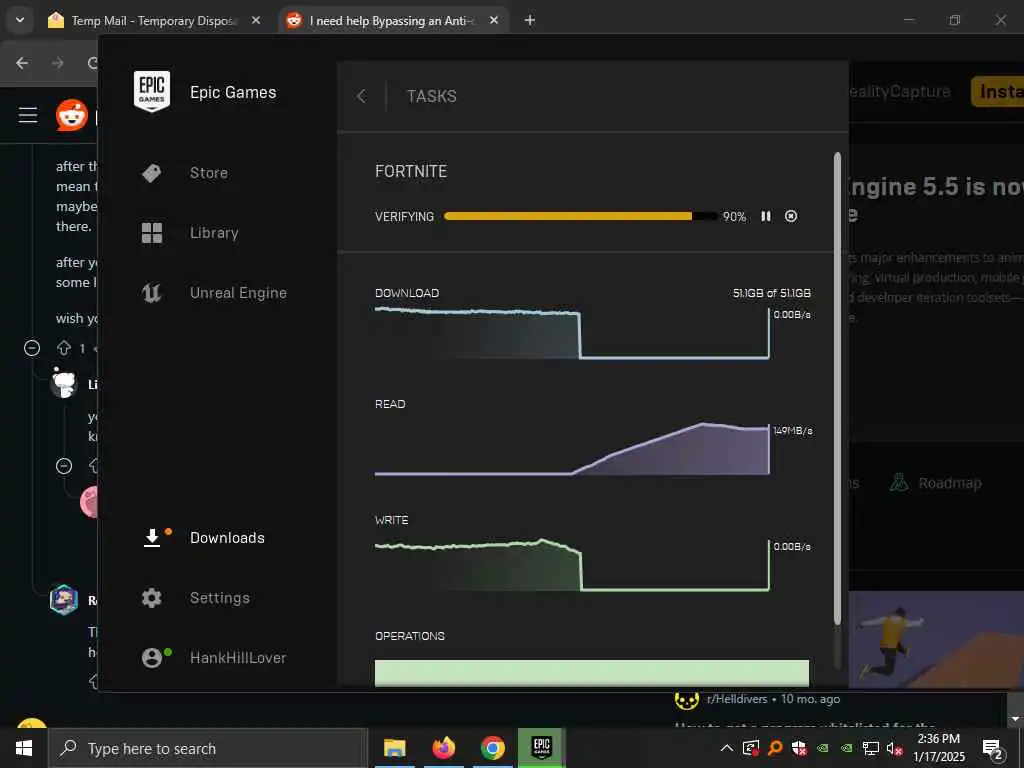The height and width of the screenshot is (768, 1024).
Task: Close the Temp Mail browser tab
Action: coord(256,21)
